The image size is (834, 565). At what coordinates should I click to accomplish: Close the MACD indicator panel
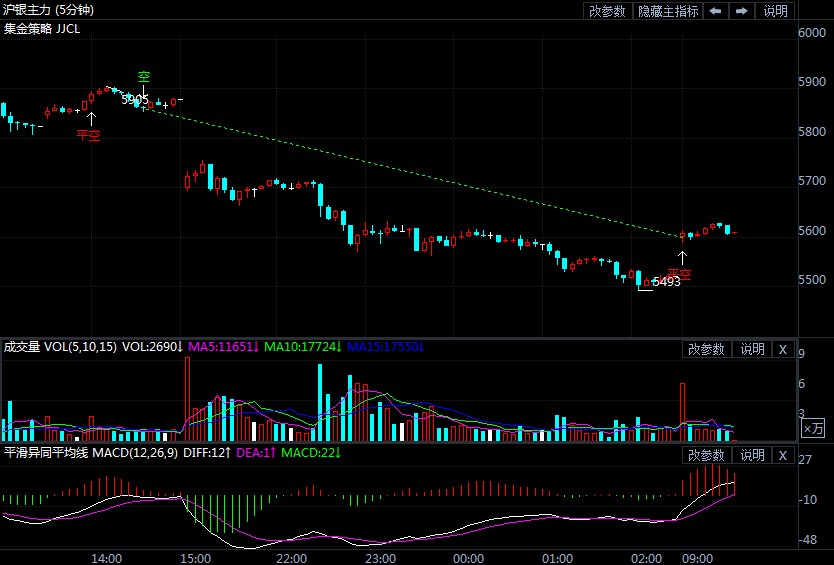783,455
